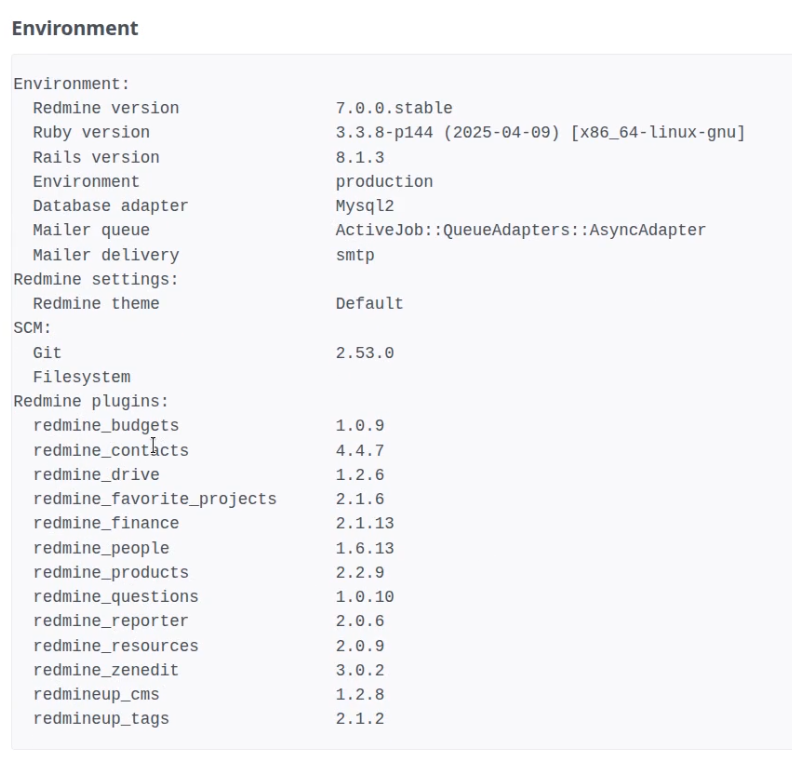
Task: Select redmine_resources version "2.0.9"
Action: [360, 646]
